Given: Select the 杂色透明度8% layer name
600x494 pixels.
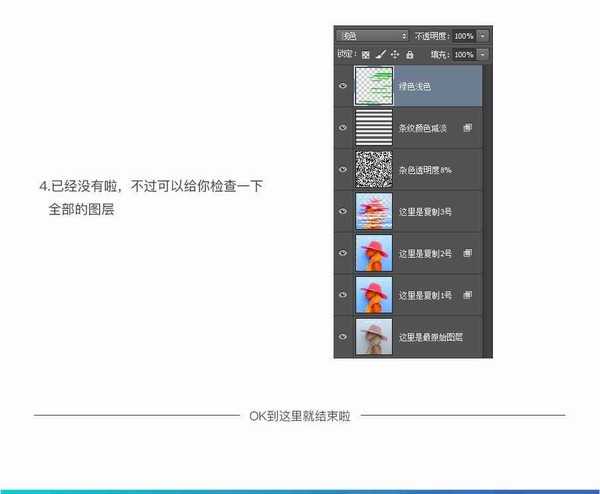Looking at the screenshot, I should point(425,171).
